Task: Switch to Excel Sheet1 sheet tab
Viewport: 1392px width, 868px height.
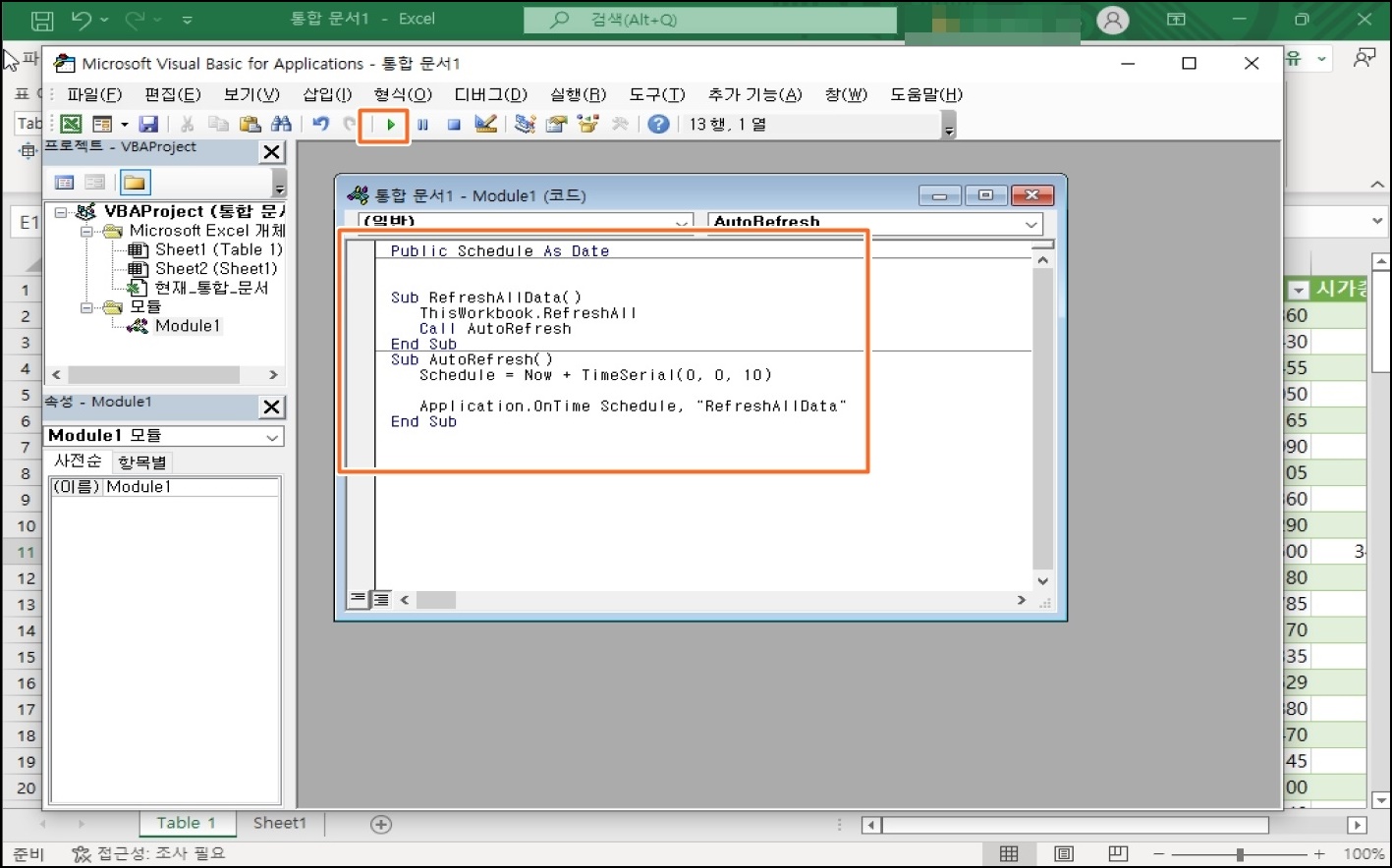Action: 280,823
